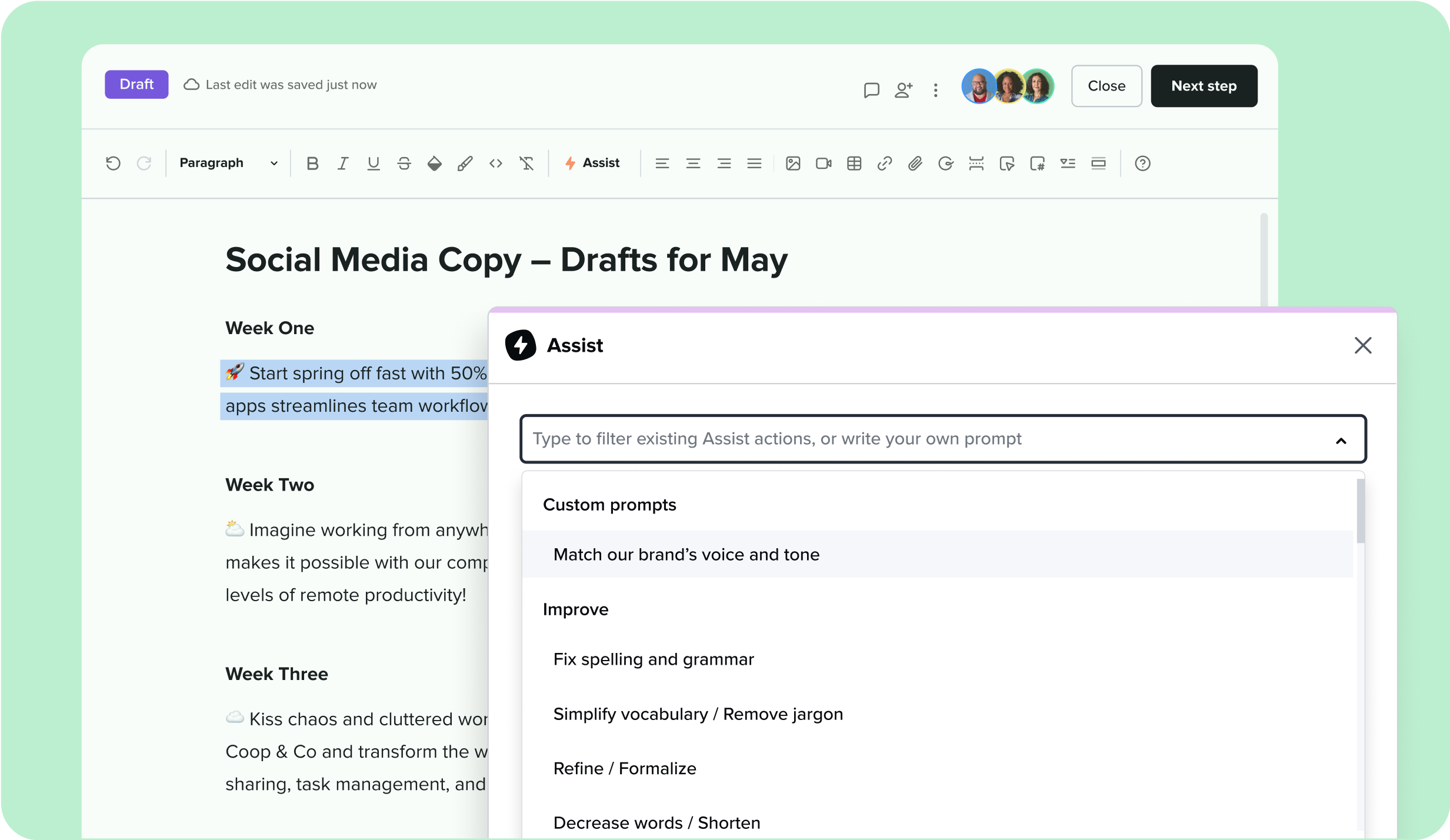Insert a table into the document

[854, 164]
